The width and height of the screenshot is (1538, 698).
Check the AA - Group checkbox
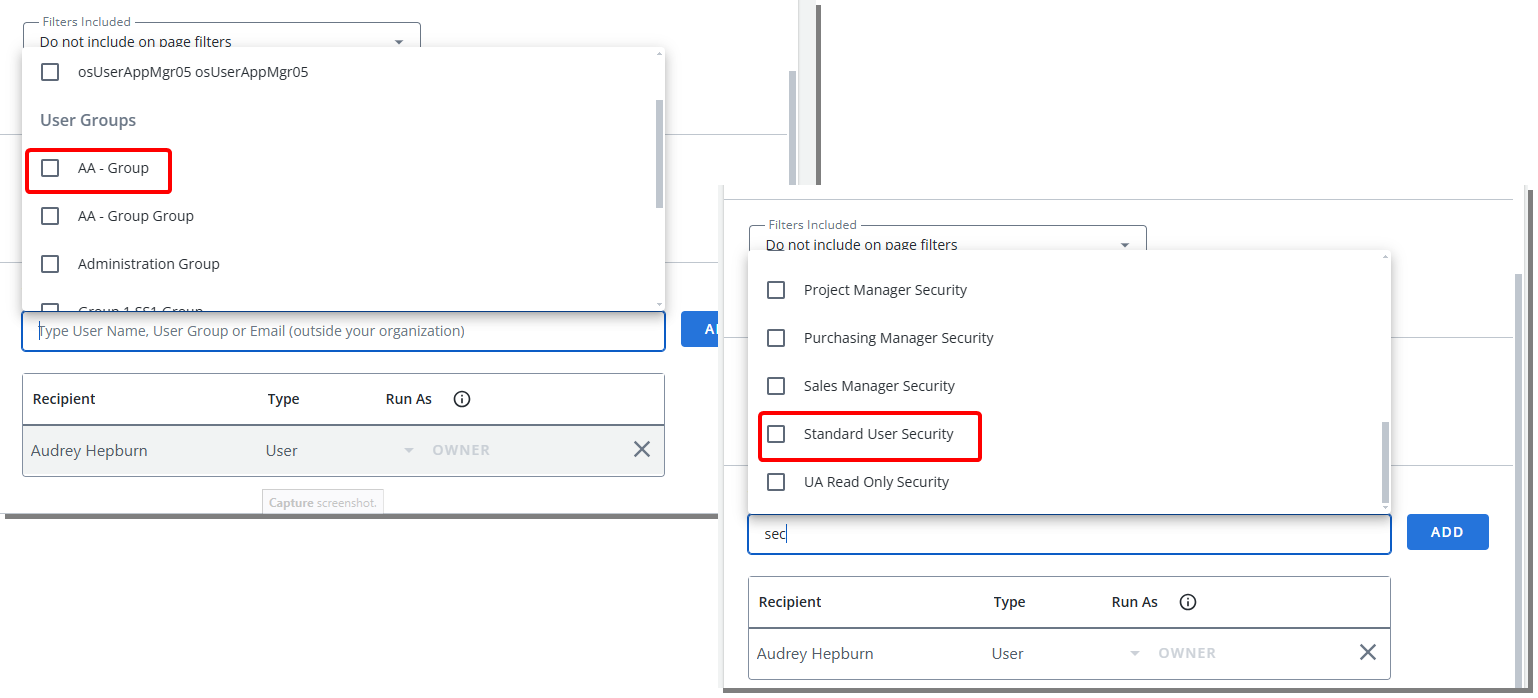click(x=50, y=167)
